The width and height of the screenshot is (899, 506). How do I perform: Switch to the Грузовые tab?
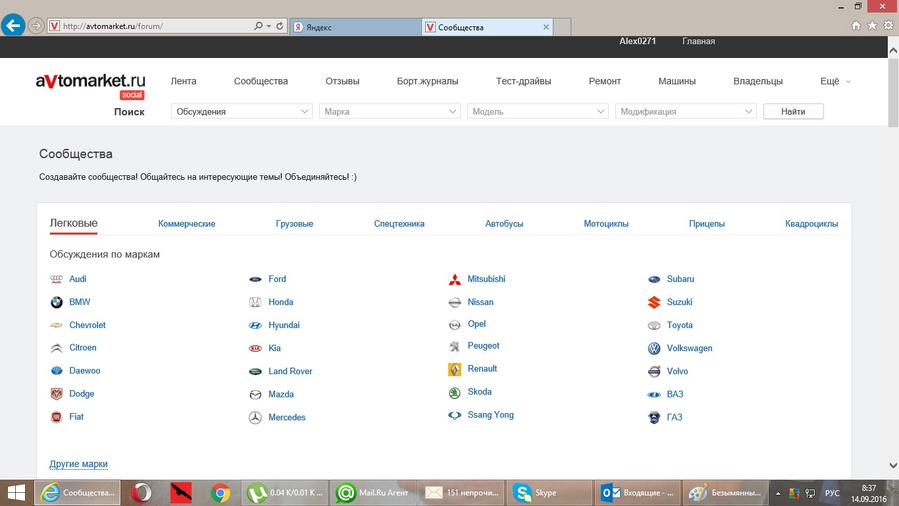[x=295, y=223]
